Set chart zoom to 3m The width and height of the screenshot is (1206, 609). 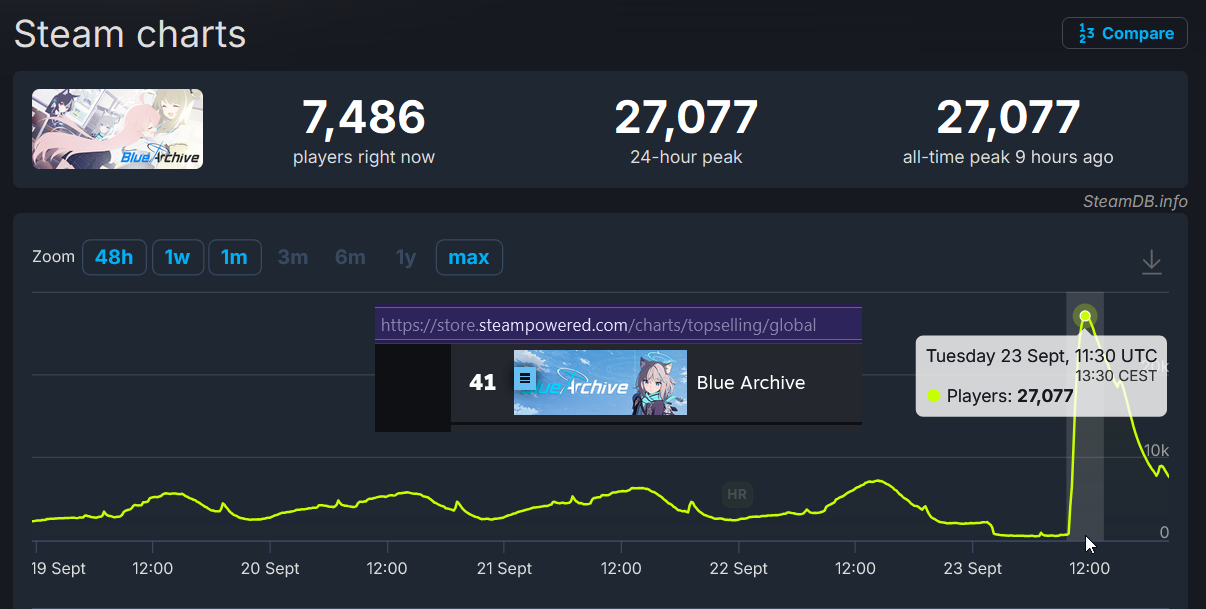point(293,257)
